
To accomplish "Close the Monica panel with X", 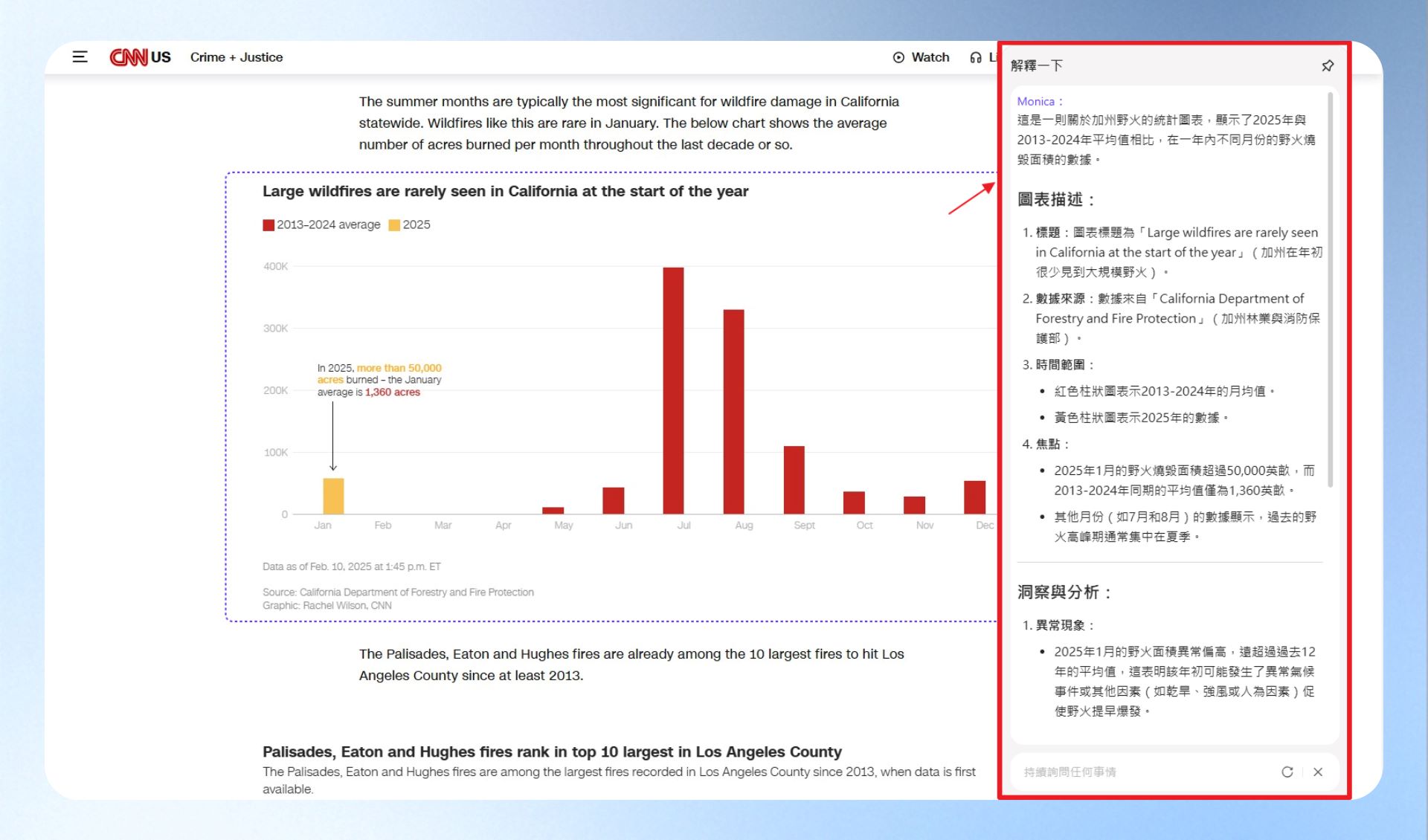I will (1318, 772).
